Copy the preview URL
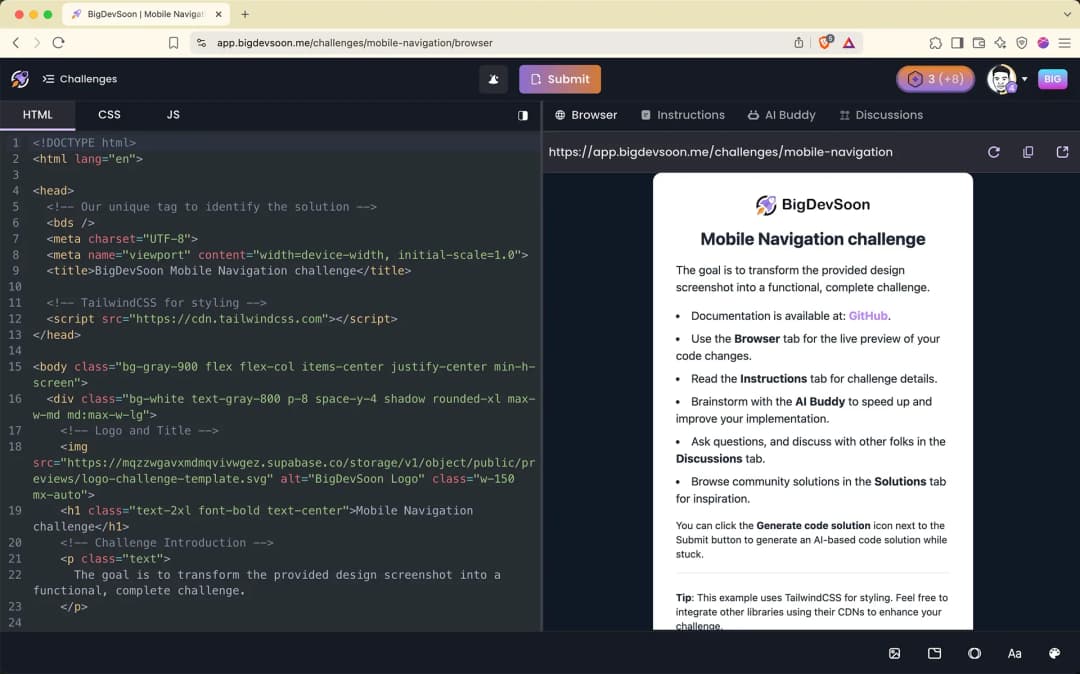 pos(1028,152)
